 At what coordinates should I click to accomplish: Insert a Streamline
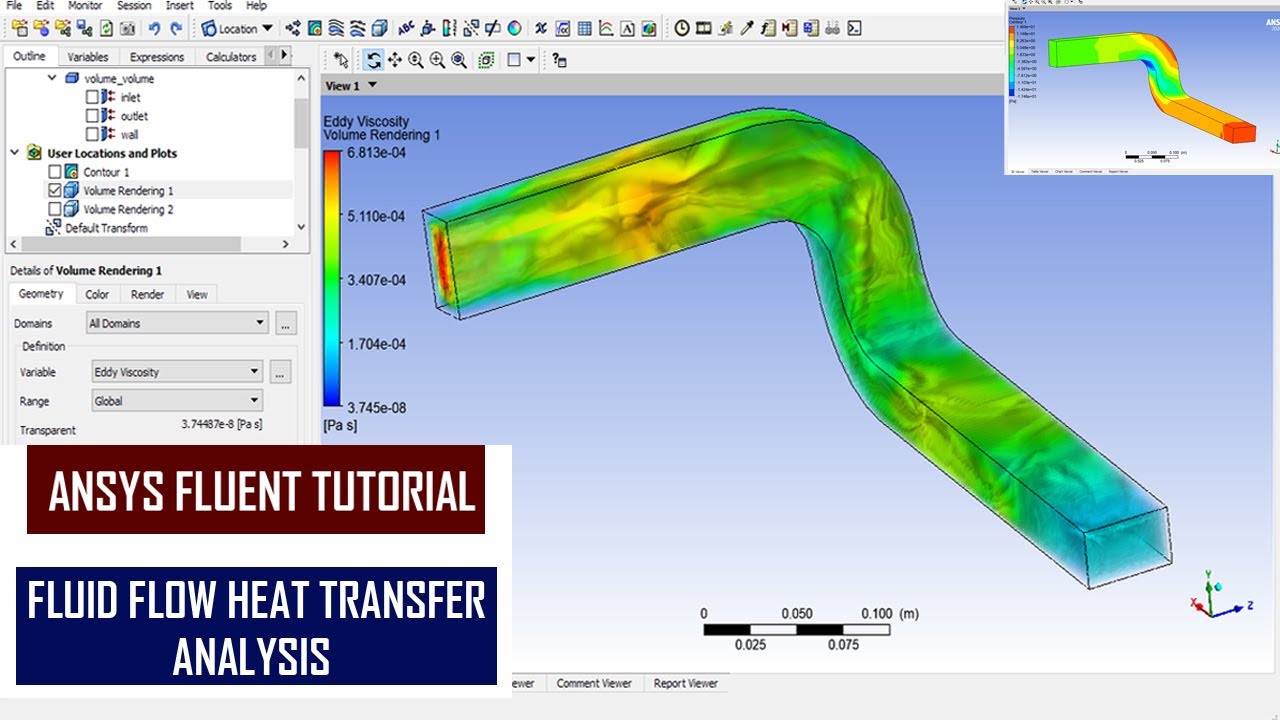pos(337,29)
